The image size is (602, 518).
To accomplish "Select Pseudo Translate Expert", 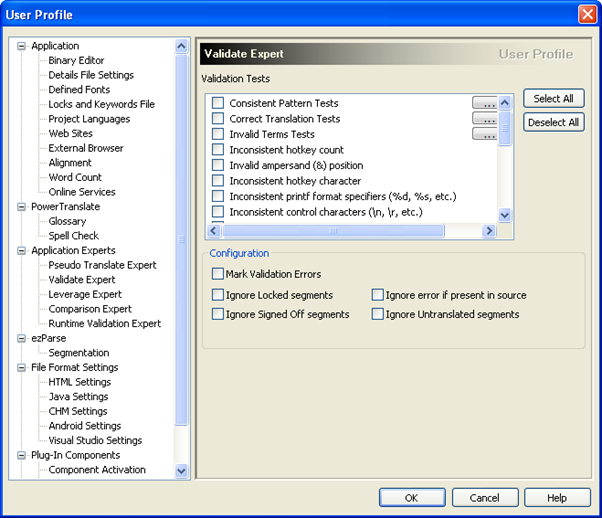I will (x=102, y=265).
